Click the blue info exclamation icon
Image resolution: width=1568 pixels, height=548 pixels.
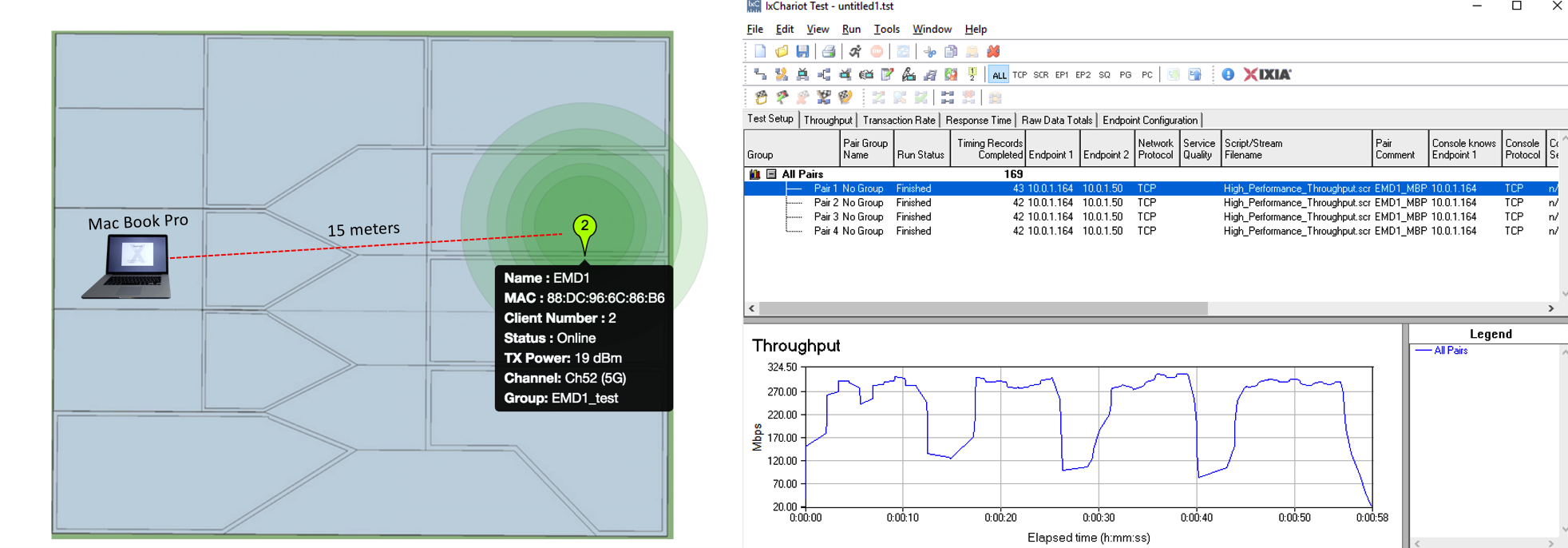coord(1228,74)
